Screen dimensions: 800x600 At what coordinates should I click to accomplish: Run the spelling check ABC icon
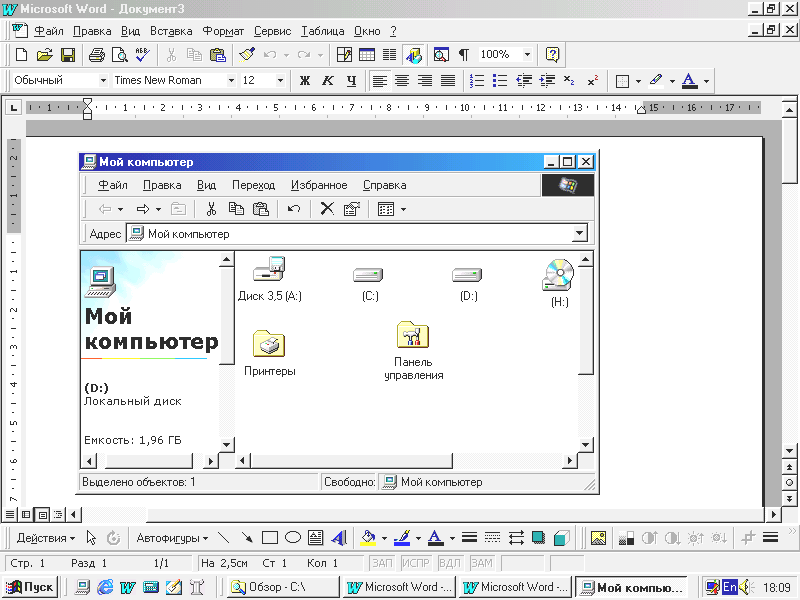tap(143, 55)
